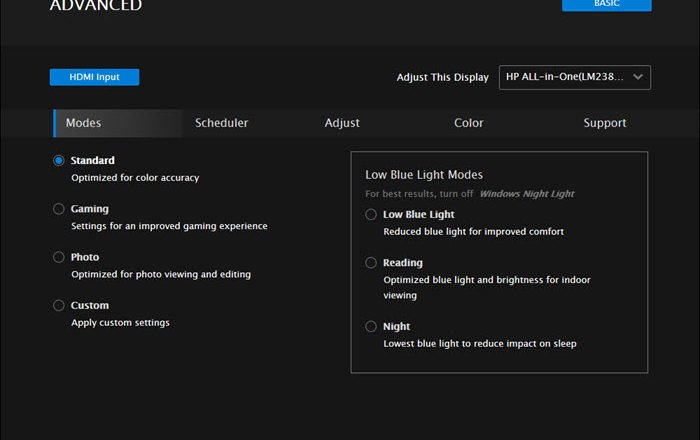Choose the Photo mode option
This screenshot has height=440, width=700.
[x=59, y=257]
